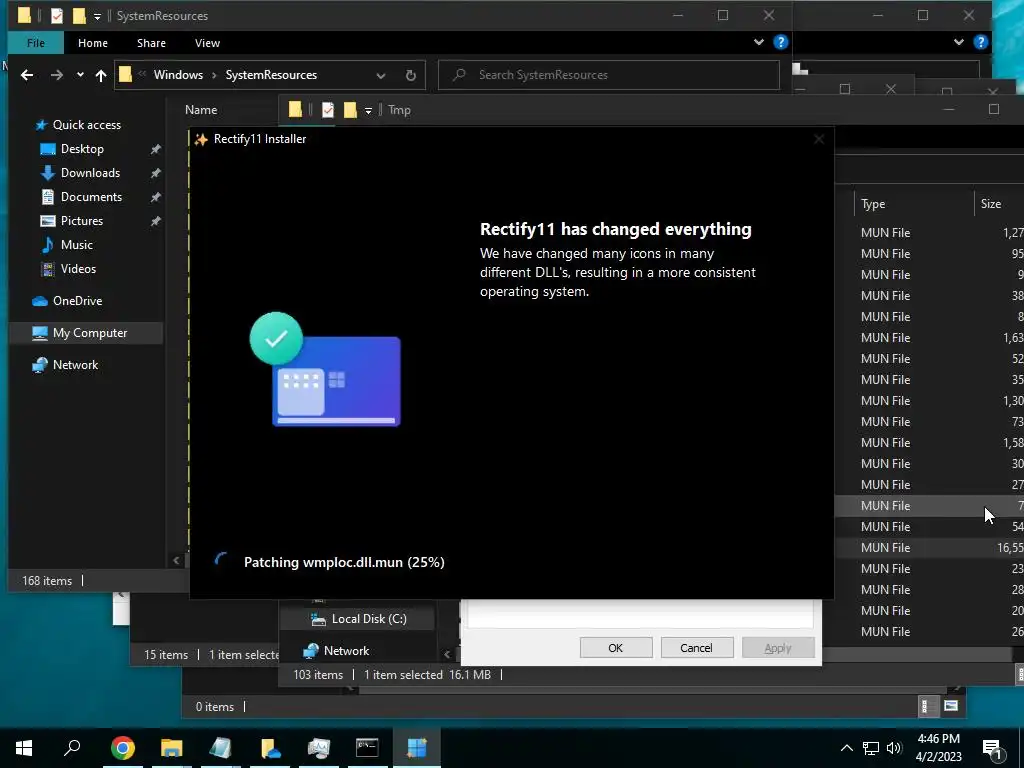Click the properties icon in Tmp title bar

coord(328,110)
